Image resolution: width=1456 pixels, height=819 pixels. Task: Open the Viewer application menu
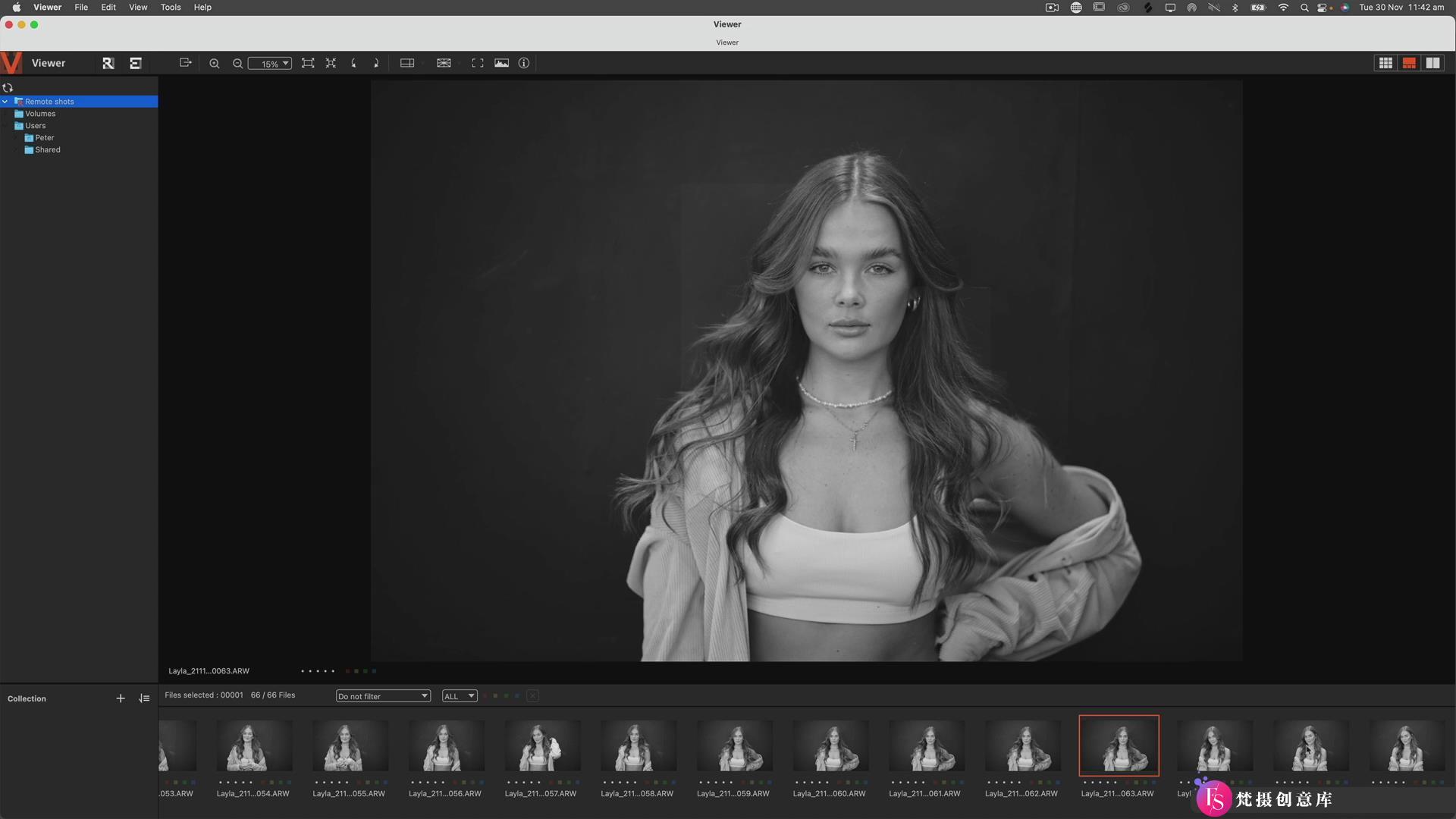pyautogui.click(x=47, y=7)
